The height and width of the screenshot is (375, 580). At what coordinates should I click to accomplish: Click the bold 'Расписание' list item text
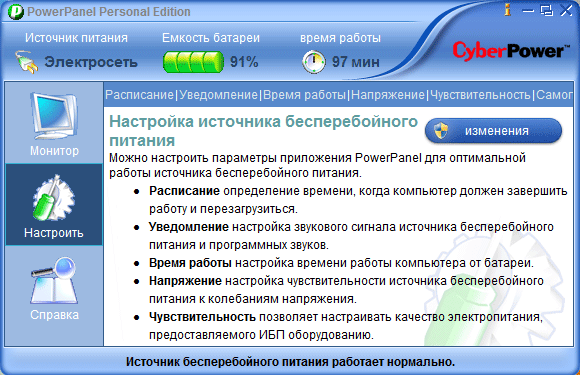(184, 191)
